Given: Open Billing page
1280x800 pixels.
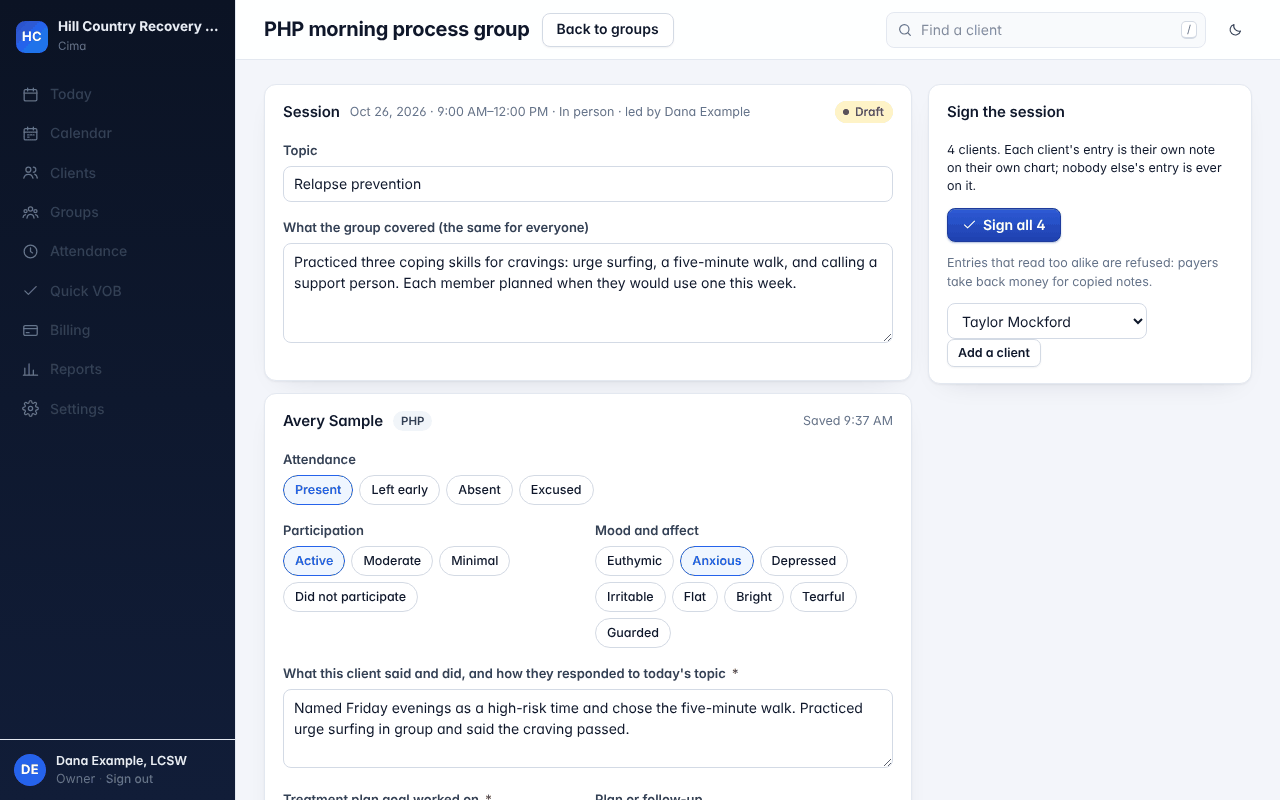Looking at the screenshot, I should pyautogui.click(x=117, y=330).
